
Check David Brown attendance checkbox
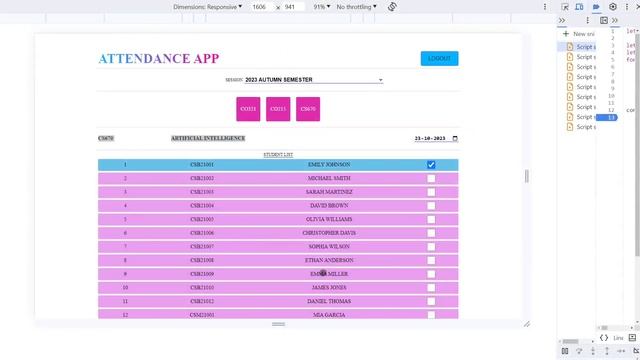[x=431, y=206]
